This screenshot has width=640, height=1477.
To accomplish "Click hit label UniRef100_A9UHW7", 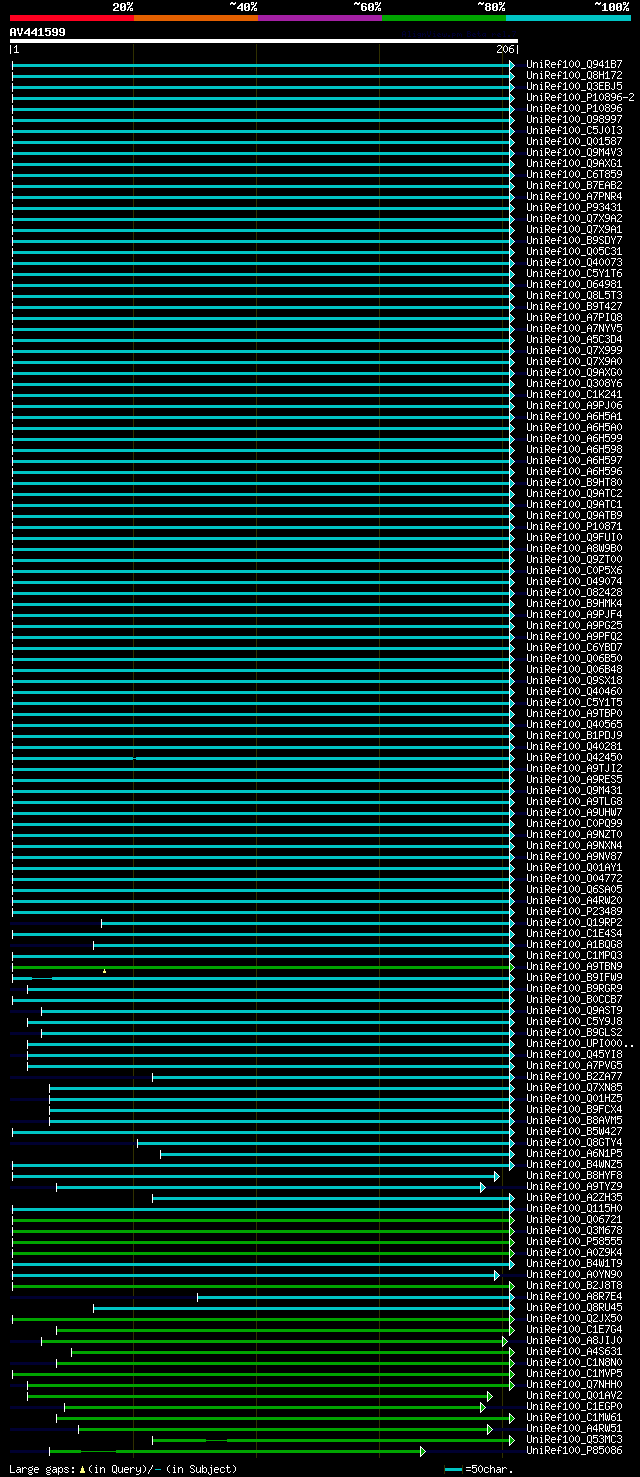I will point(574,812).
